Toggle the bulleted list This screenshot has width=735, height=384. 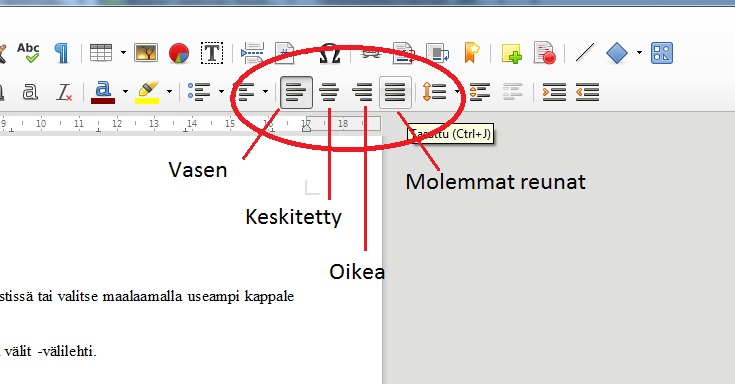click(199, 92)
